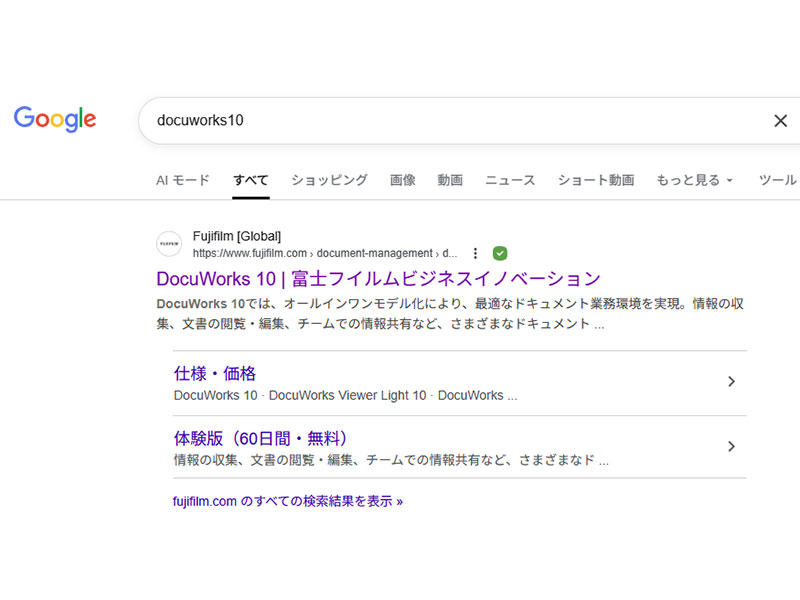Click the Fujifilm site favicon
This screenshot has width=800, height=600.
(x=169, y=244)
